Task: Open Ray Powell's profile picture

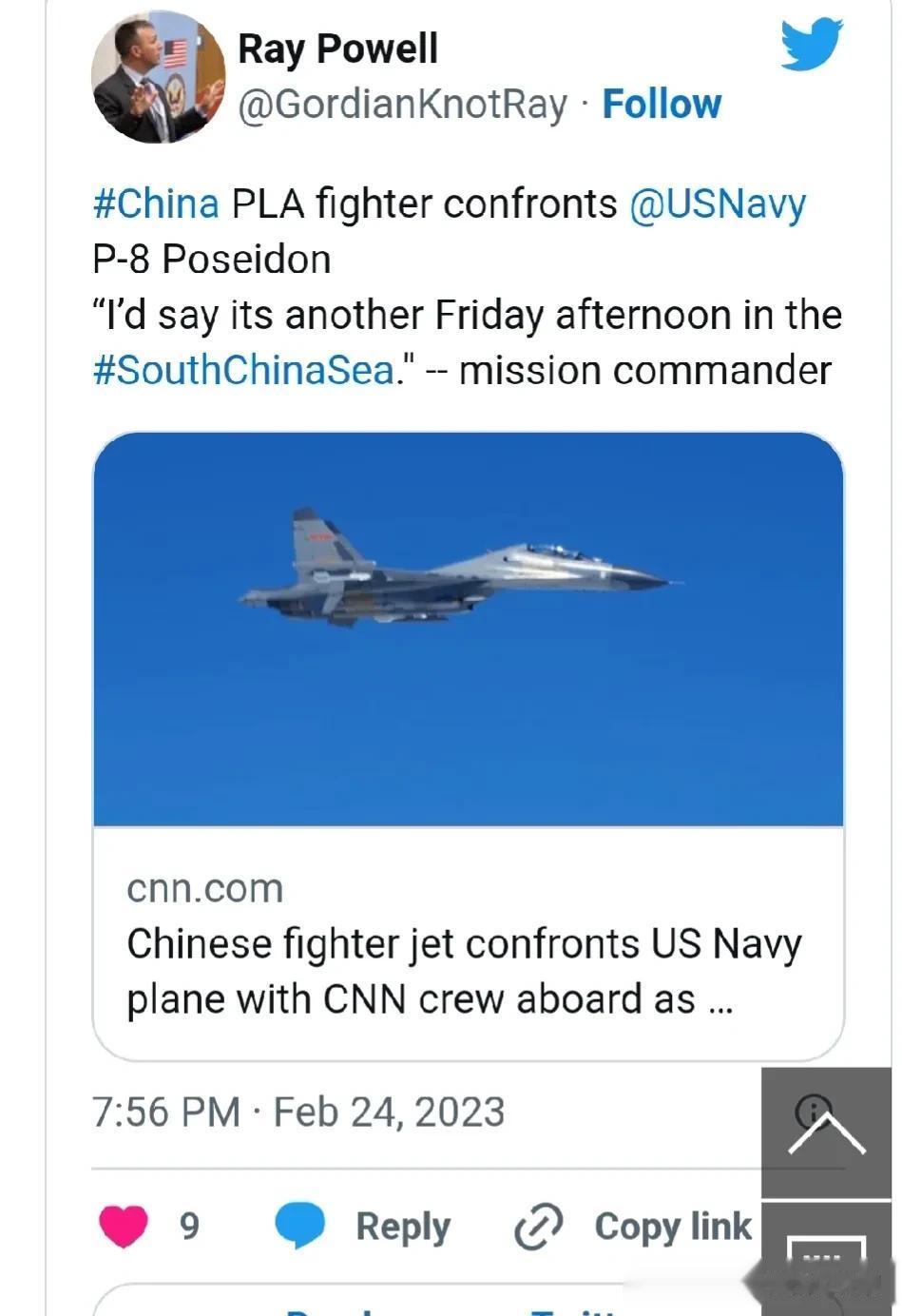Action: click(158, 78)
